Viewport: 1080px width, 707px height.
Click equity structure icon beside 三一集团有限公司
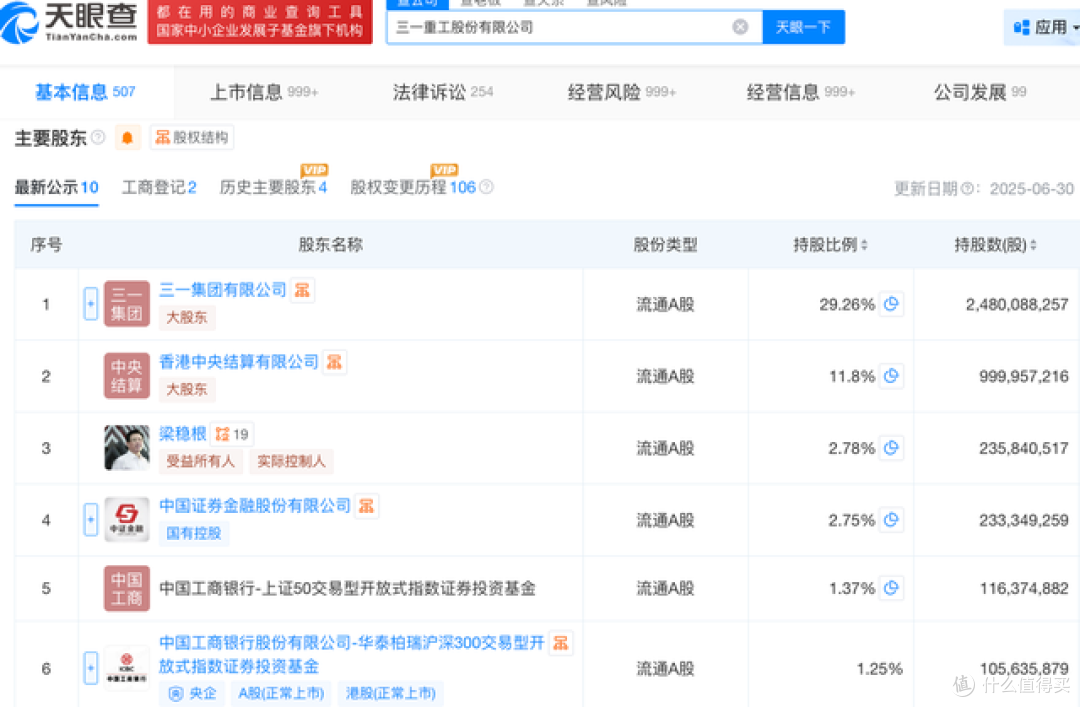(302, 290)
